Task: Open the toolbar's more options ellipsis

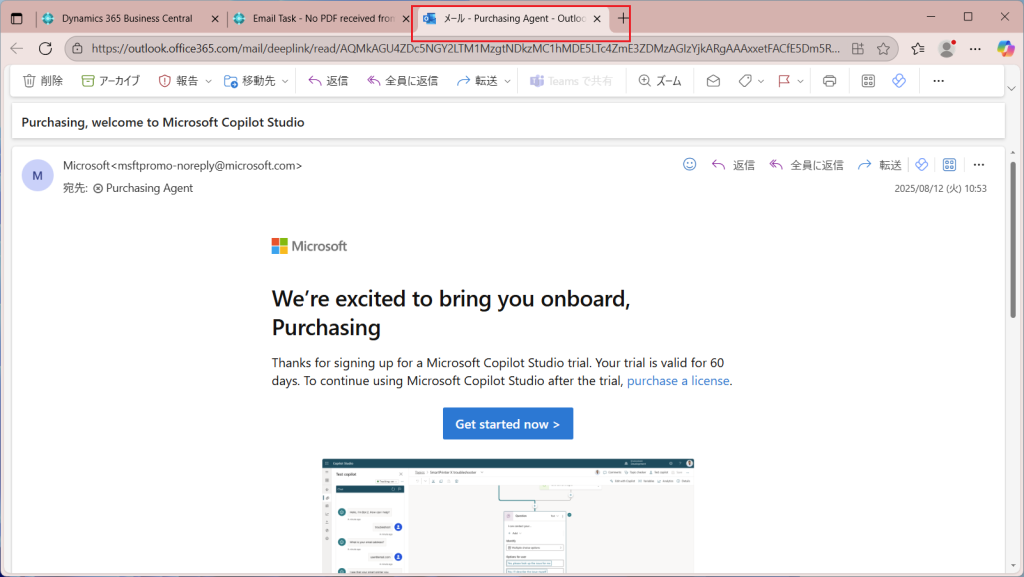Action: [x=938, y=81]
